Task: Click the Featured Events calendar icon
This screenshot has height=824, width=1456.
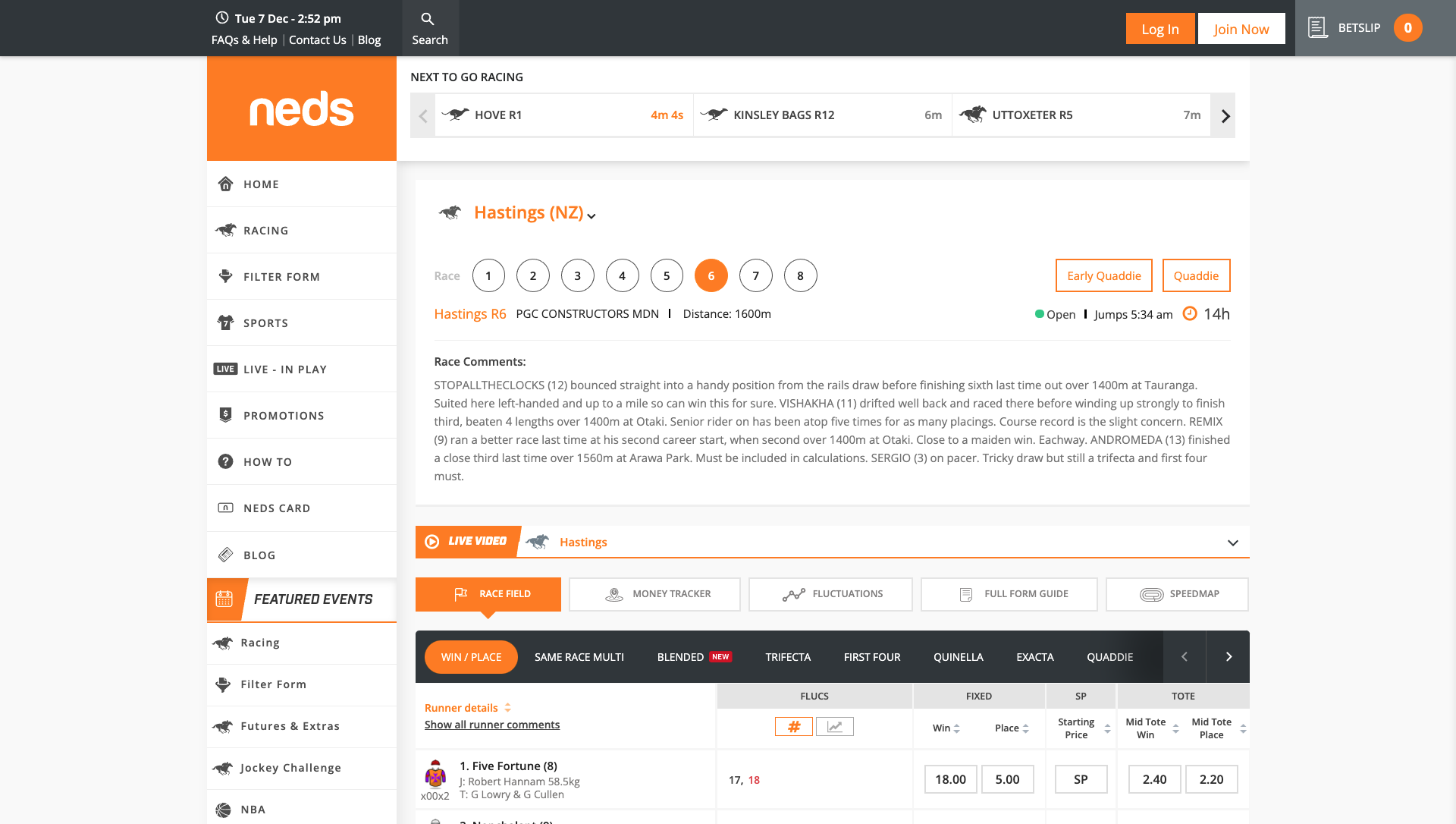Action: [224, 599]
